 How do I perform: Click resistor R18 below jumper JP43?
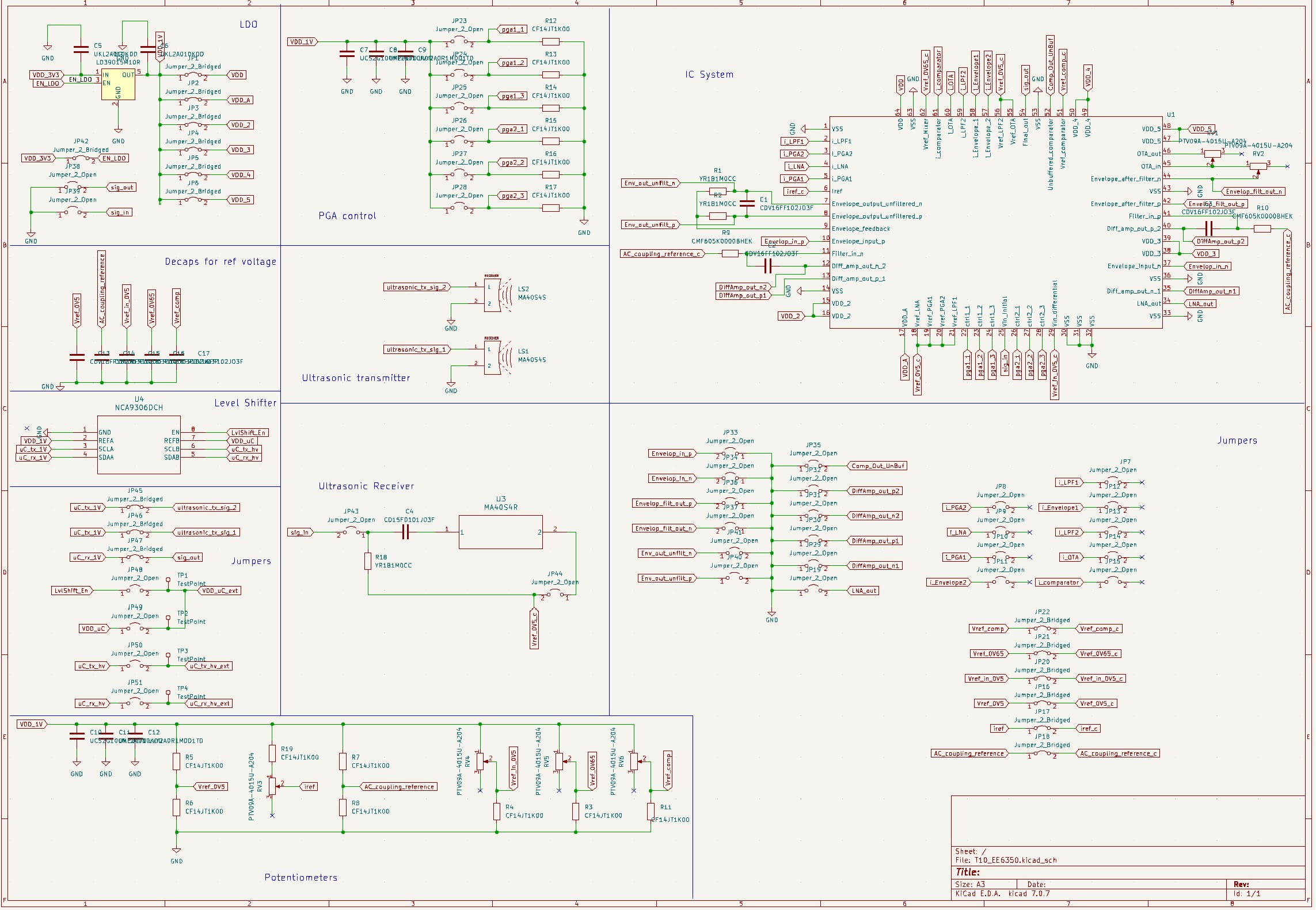(x=368, y=561)
